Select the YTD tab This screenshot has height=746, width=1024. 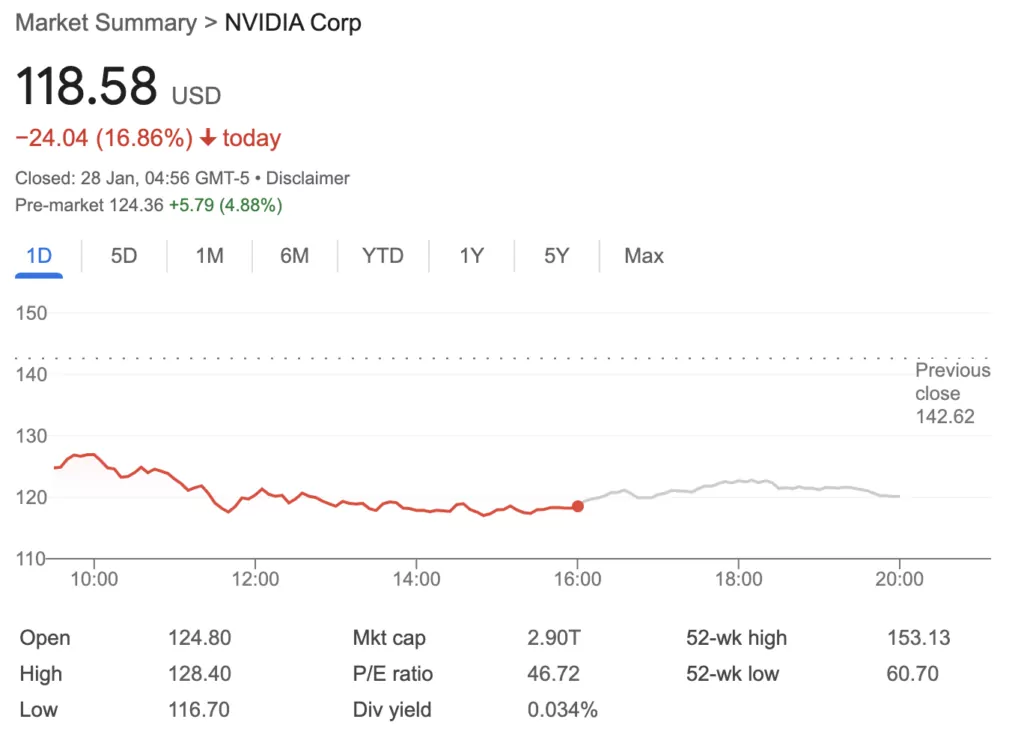[x=382, y=256]
